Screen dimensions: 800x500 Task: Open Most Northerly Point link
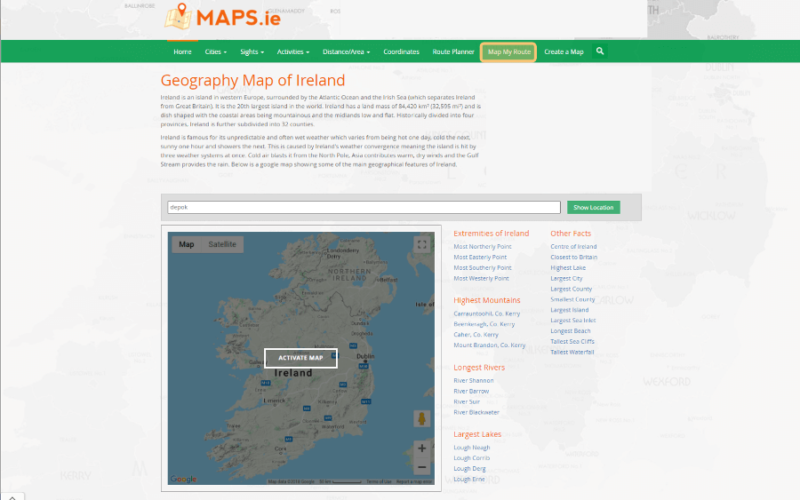coord(482,246)
